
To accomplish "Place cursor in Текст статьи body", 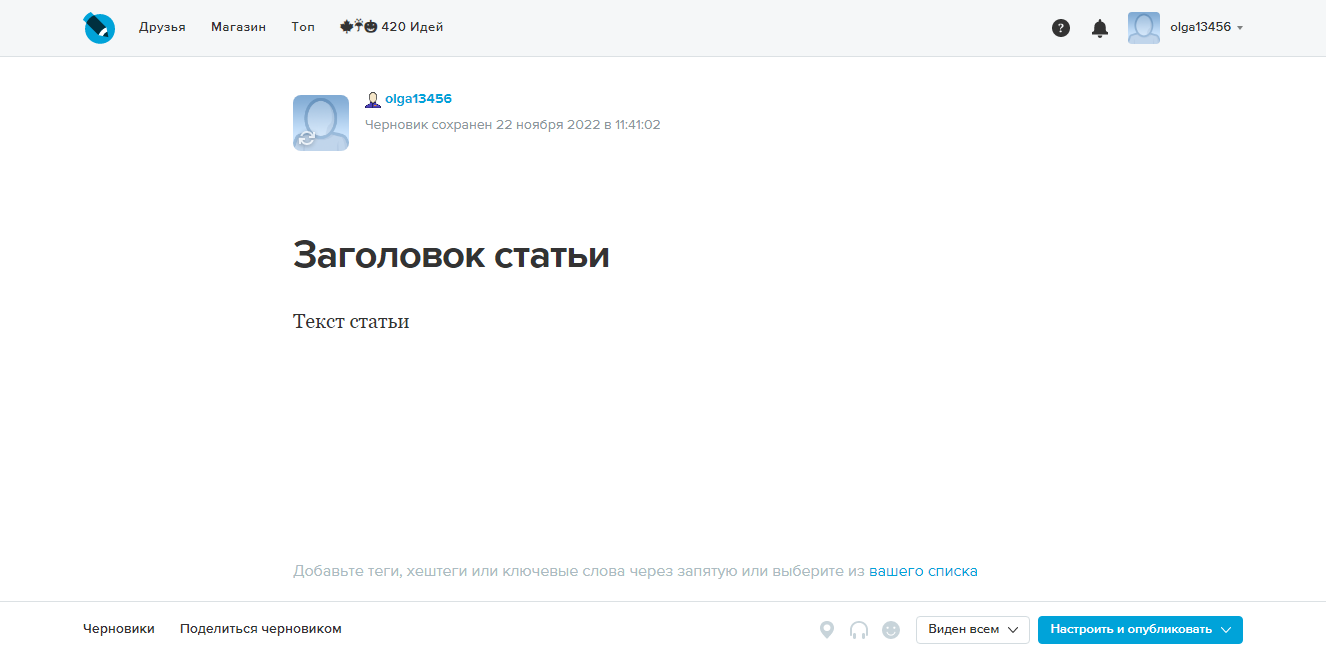I will coord(351,322).
